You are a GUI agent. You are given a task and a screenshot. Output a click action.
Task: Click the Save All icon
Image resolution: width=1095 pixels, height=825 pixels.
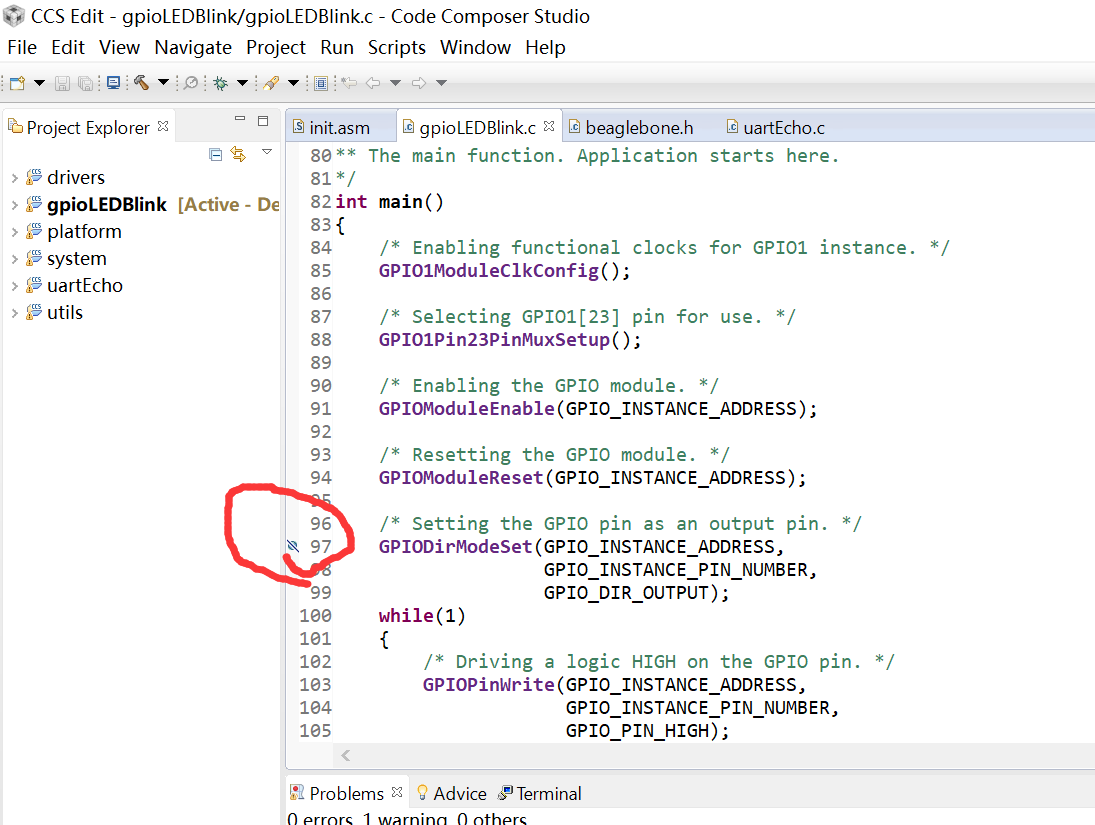tap(85, 83)
